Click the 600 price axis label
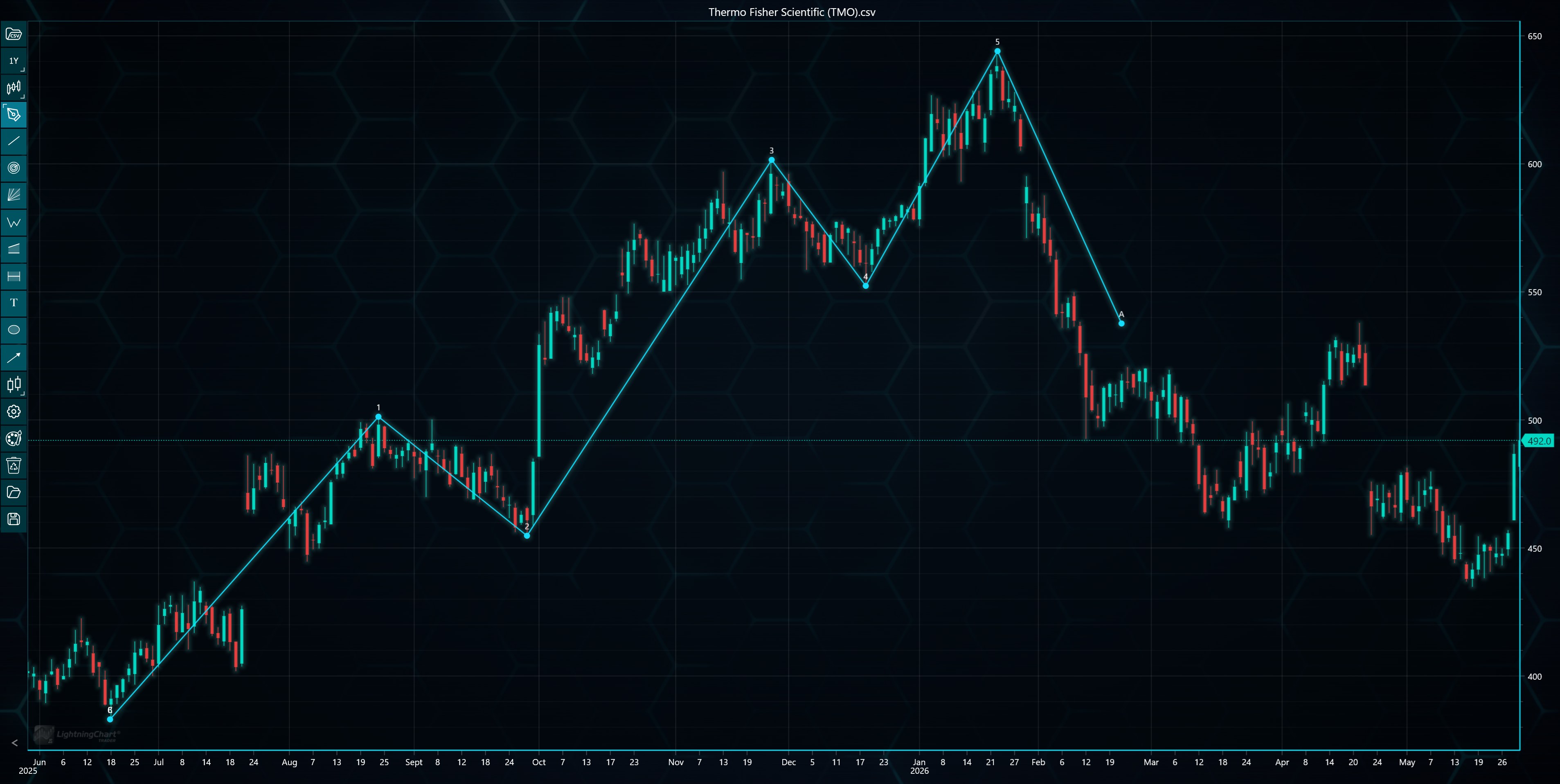Viewport: 1560px width, 784px height. pyautogui.click(x=1535, y=164)
